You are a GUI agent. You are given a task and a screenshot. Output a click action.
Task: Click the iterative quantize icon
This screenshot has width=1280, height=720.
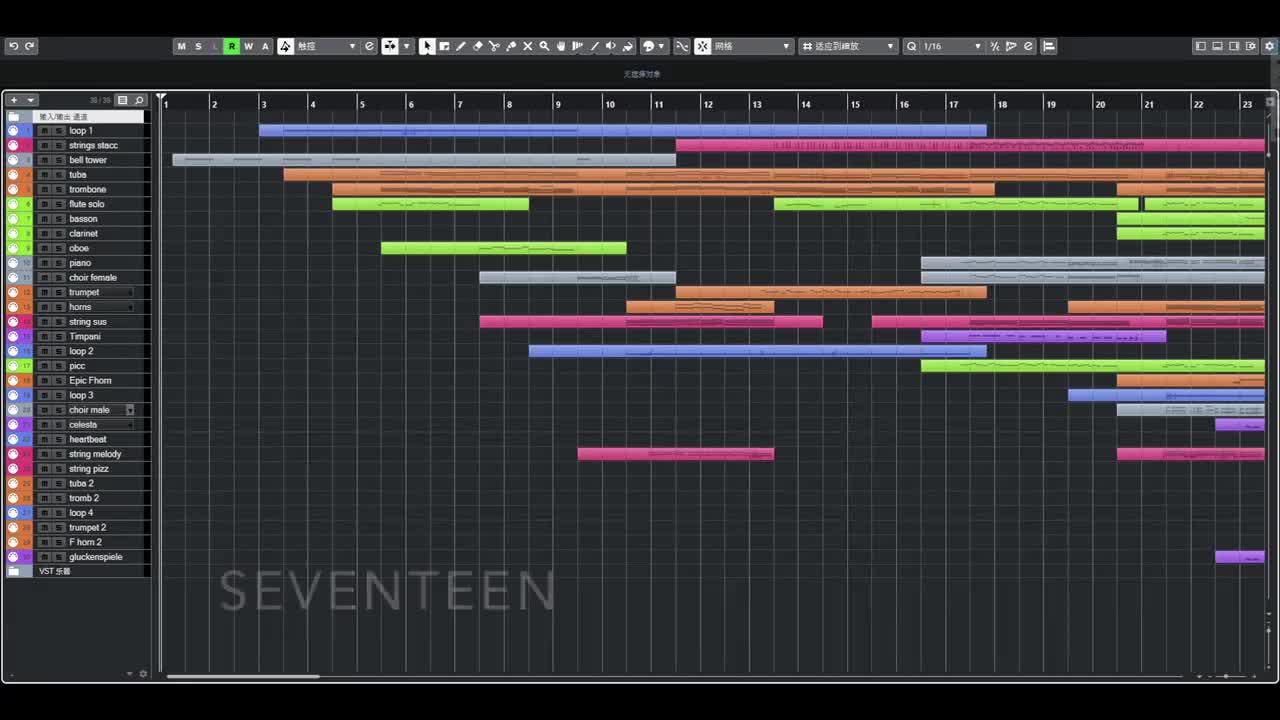coord(995,46)
